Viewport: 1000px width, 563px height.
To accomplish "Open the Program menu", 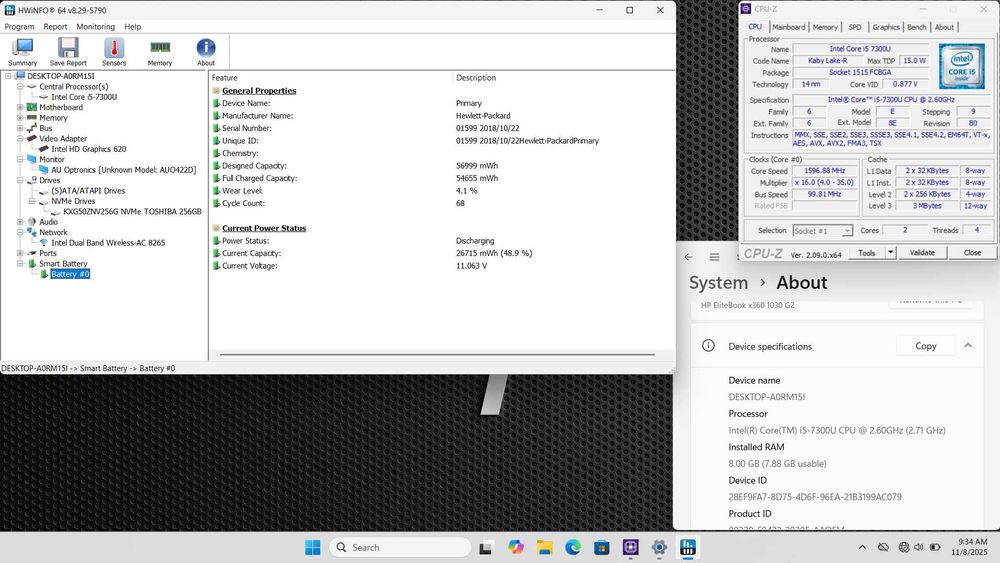I will (x=19, y=27).
